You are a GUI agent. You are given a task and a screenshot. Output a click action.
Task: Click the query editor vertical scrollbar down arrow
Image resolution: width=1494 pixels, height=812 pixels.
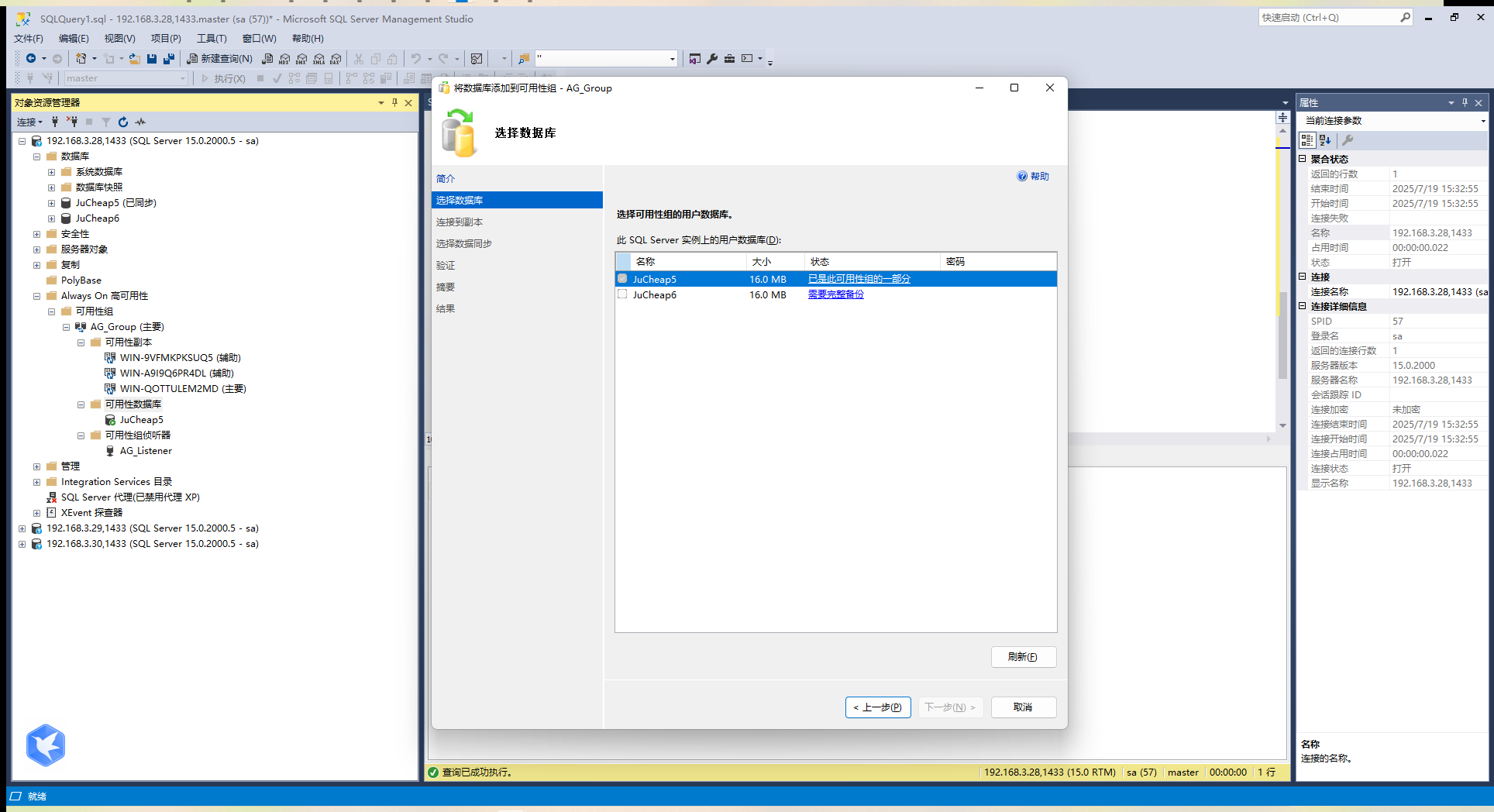1283,425
